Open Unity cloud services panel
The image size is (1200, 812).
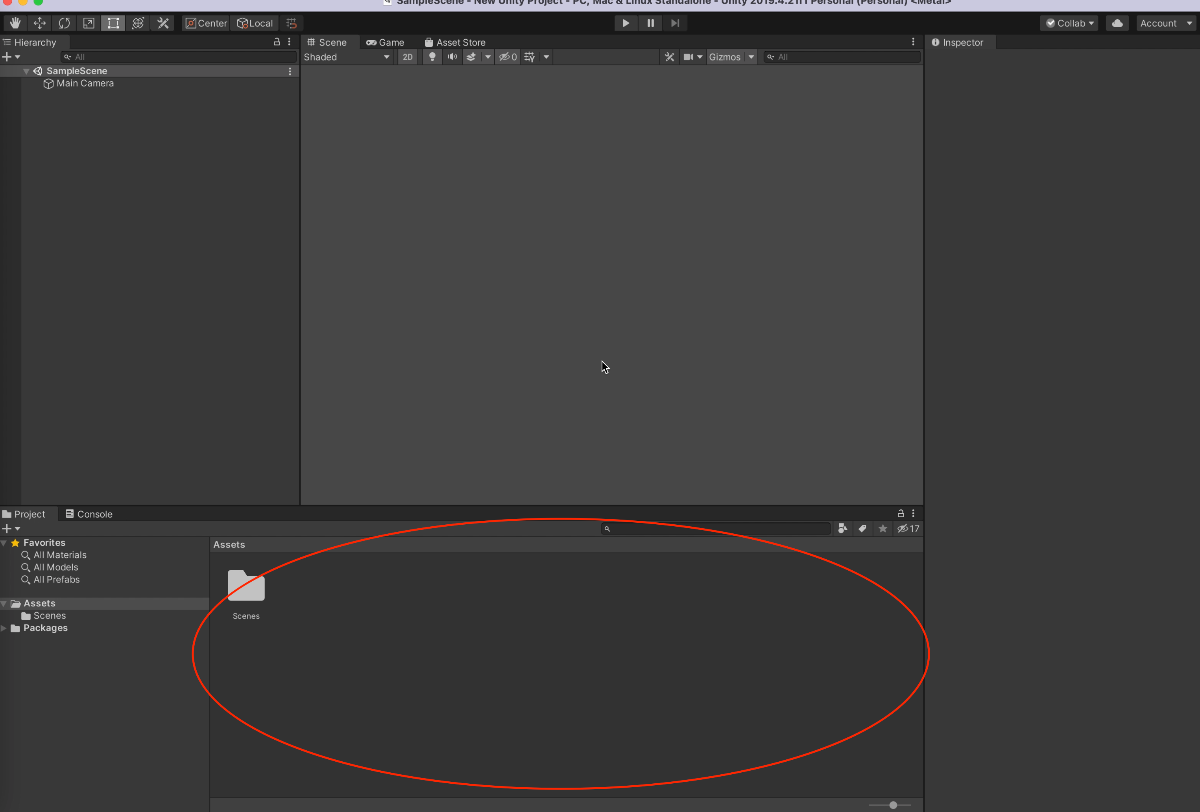(x=1118, y=23)
